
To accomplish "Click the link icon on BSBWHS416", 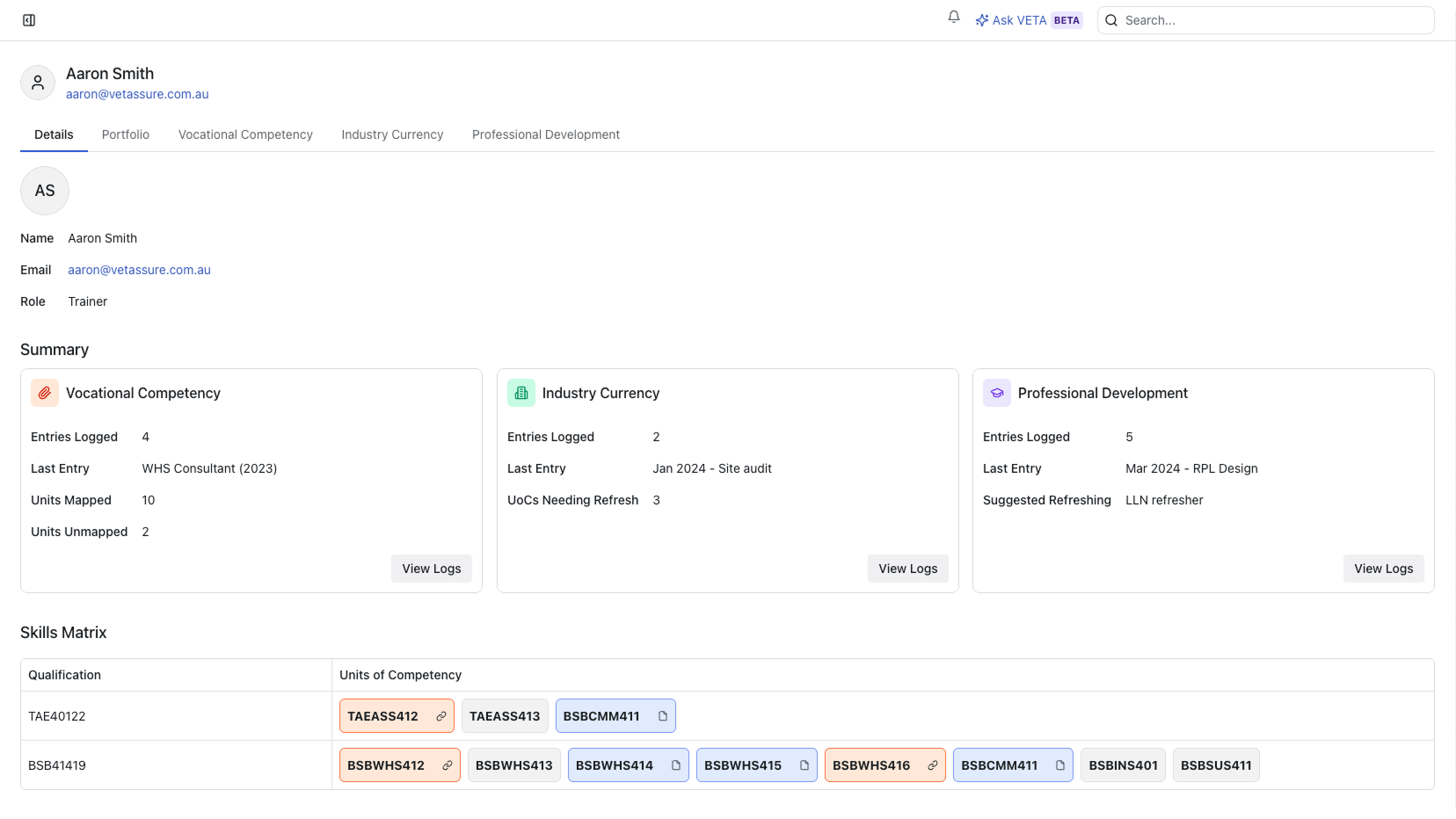I will pyautogui.click(x=933, y=765).
